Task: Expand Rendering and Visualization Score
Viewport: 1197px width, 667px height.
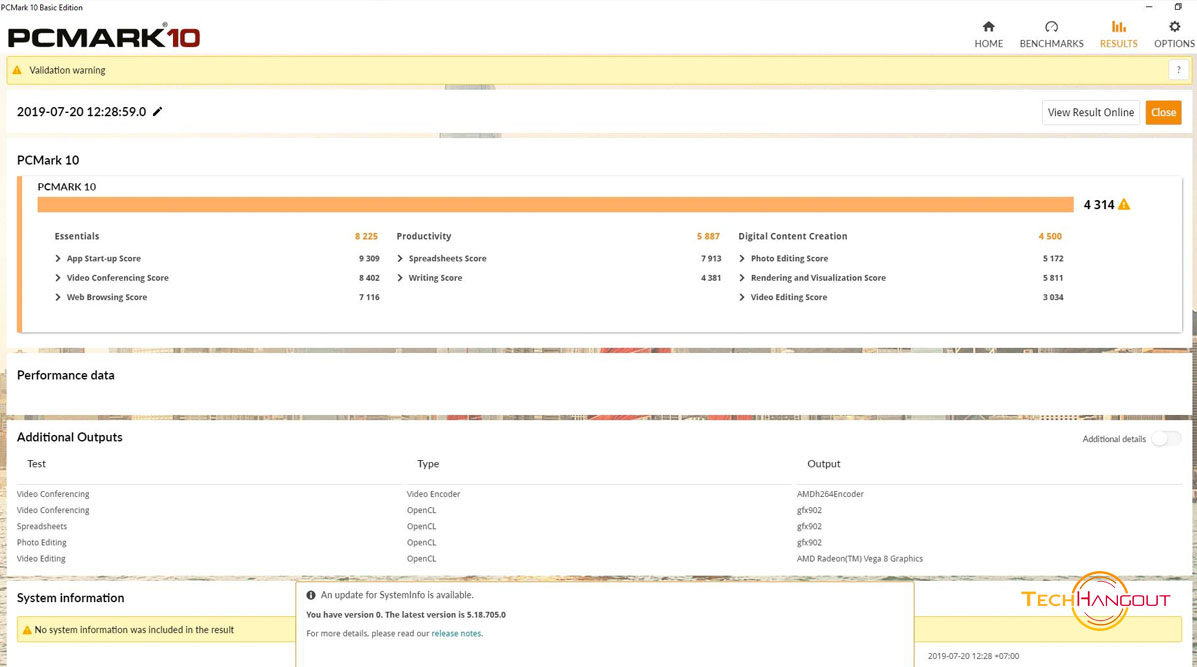Action: (742, 278)
